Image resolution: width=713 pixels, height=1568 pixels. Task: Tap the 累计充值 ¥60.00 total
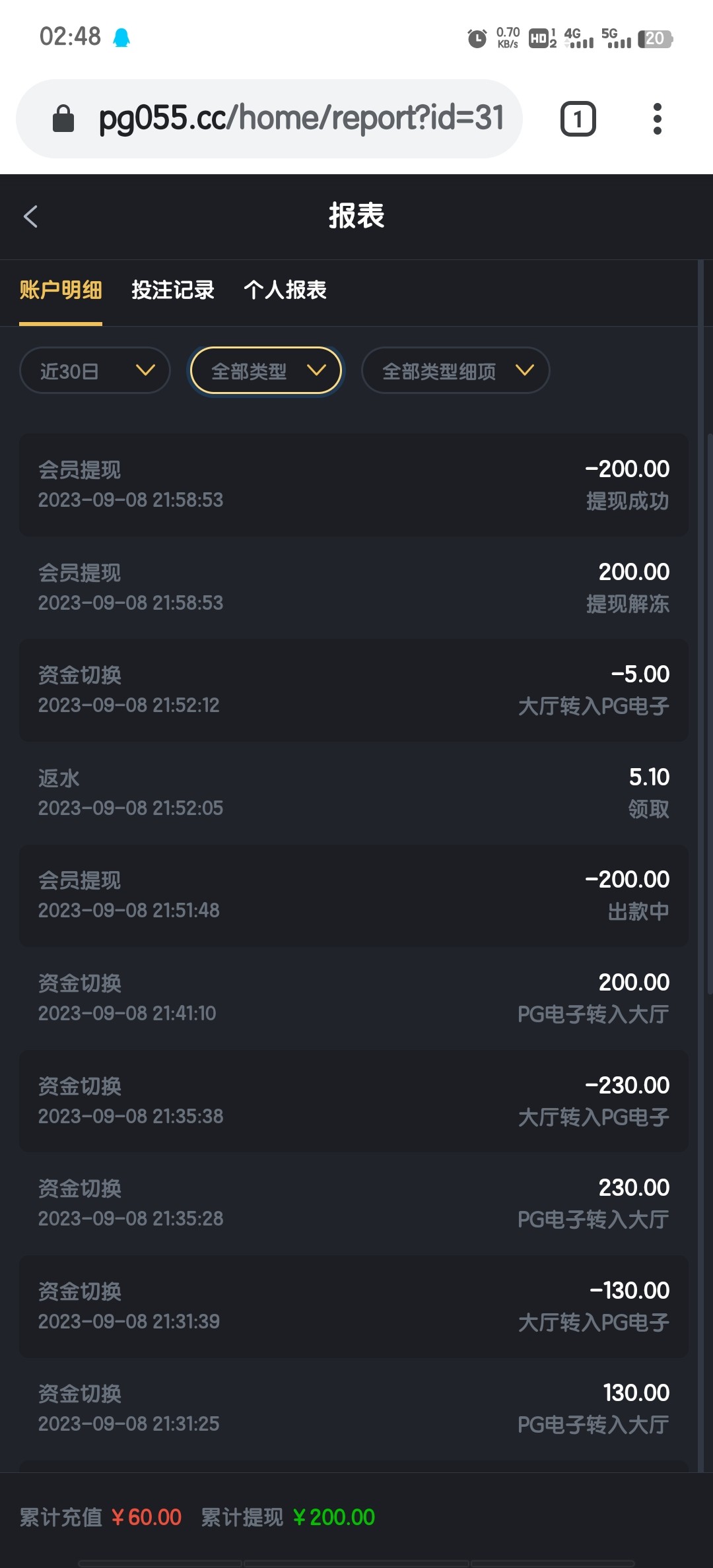(x=100, y=1517)
